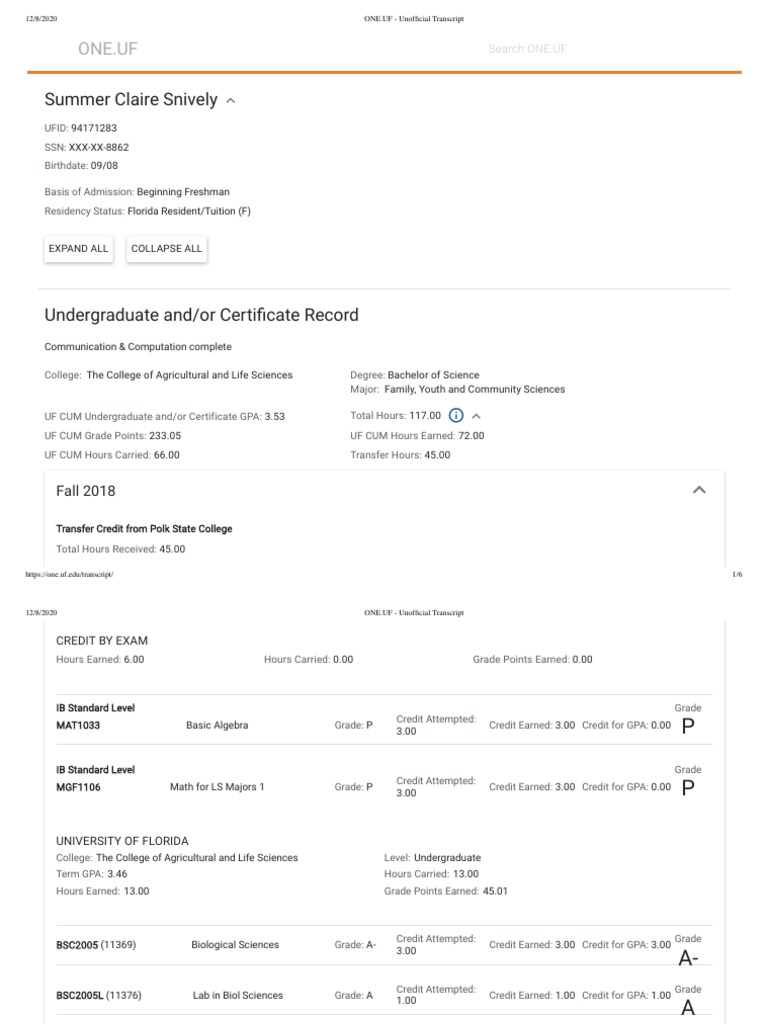Image resolution: width=768 pixels, height=1024 pixels.
Task: Click the UNIVERSITY OF FLORIDA section heading
Action: (x=122, y=841)
